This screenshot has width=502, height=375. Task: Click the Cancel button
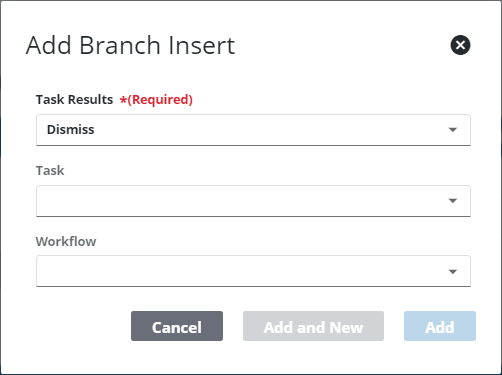click(177, 326)
